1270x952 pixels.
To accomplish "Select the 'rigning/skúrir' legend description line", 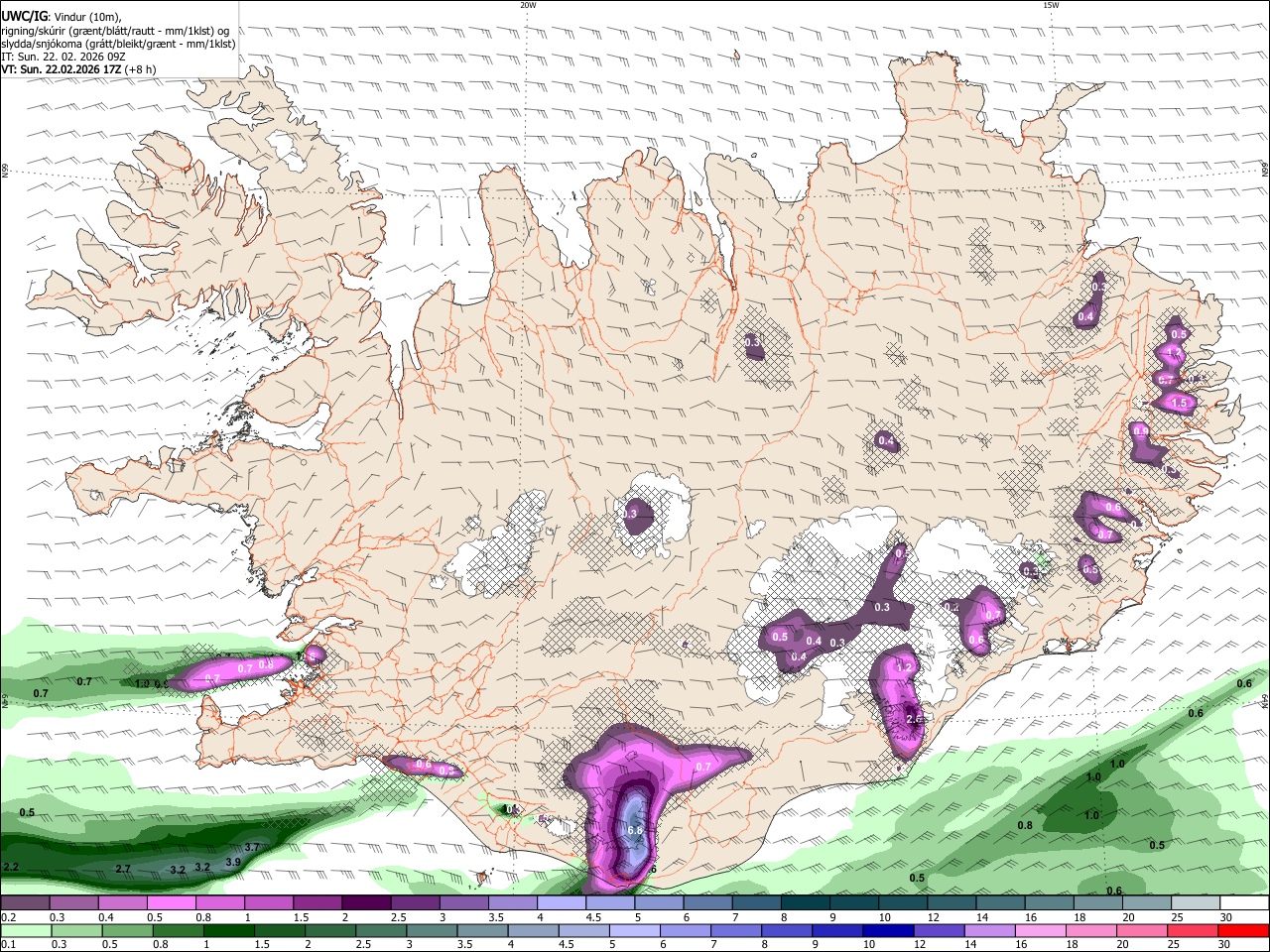I will [x=115, y=31].
